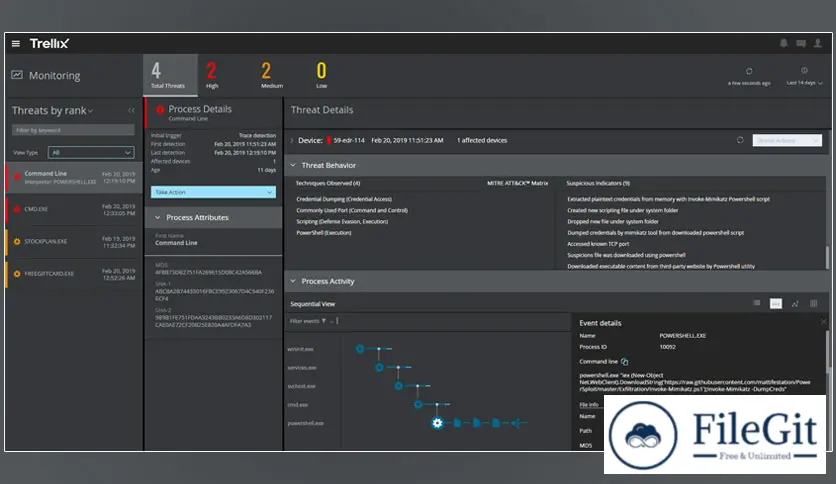Select the highlighted powershell.exe gear node
Screen dimensions: 836x484
pos(437,423)
